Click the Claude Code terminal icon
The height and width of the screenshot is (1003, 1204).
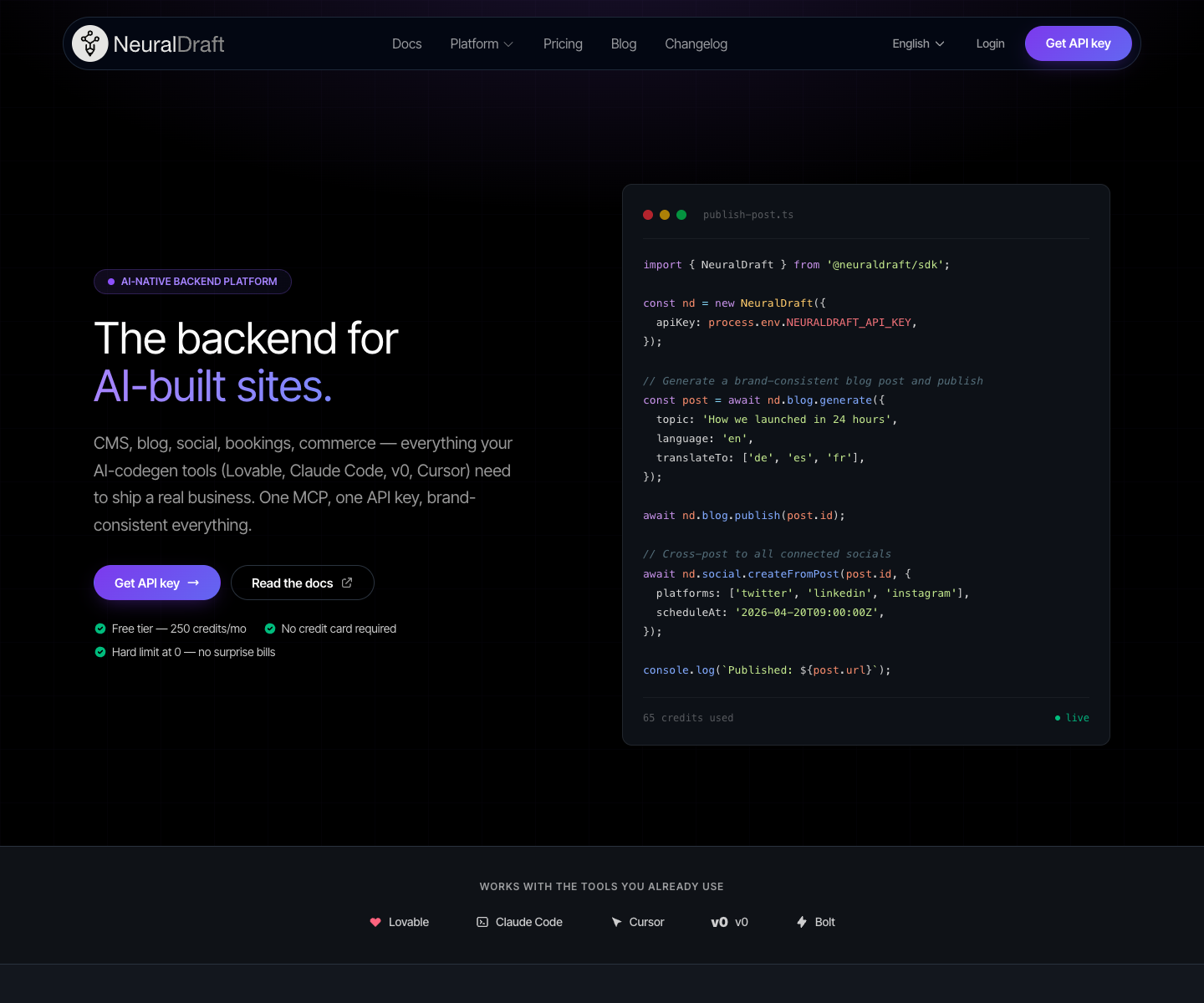pos(482,922)
